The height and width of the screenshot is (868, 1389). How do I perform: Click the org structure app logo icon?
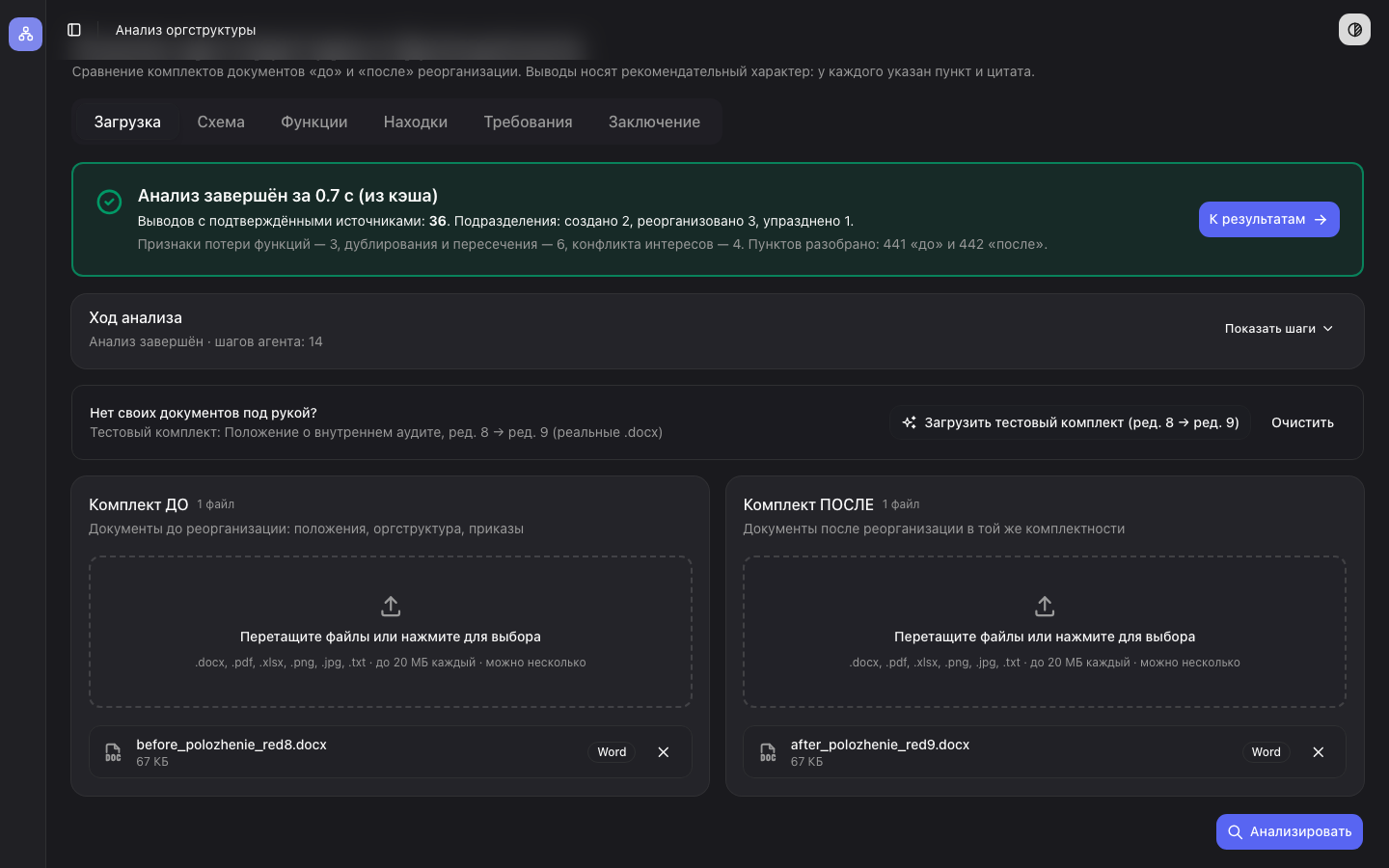click(25, 34)
